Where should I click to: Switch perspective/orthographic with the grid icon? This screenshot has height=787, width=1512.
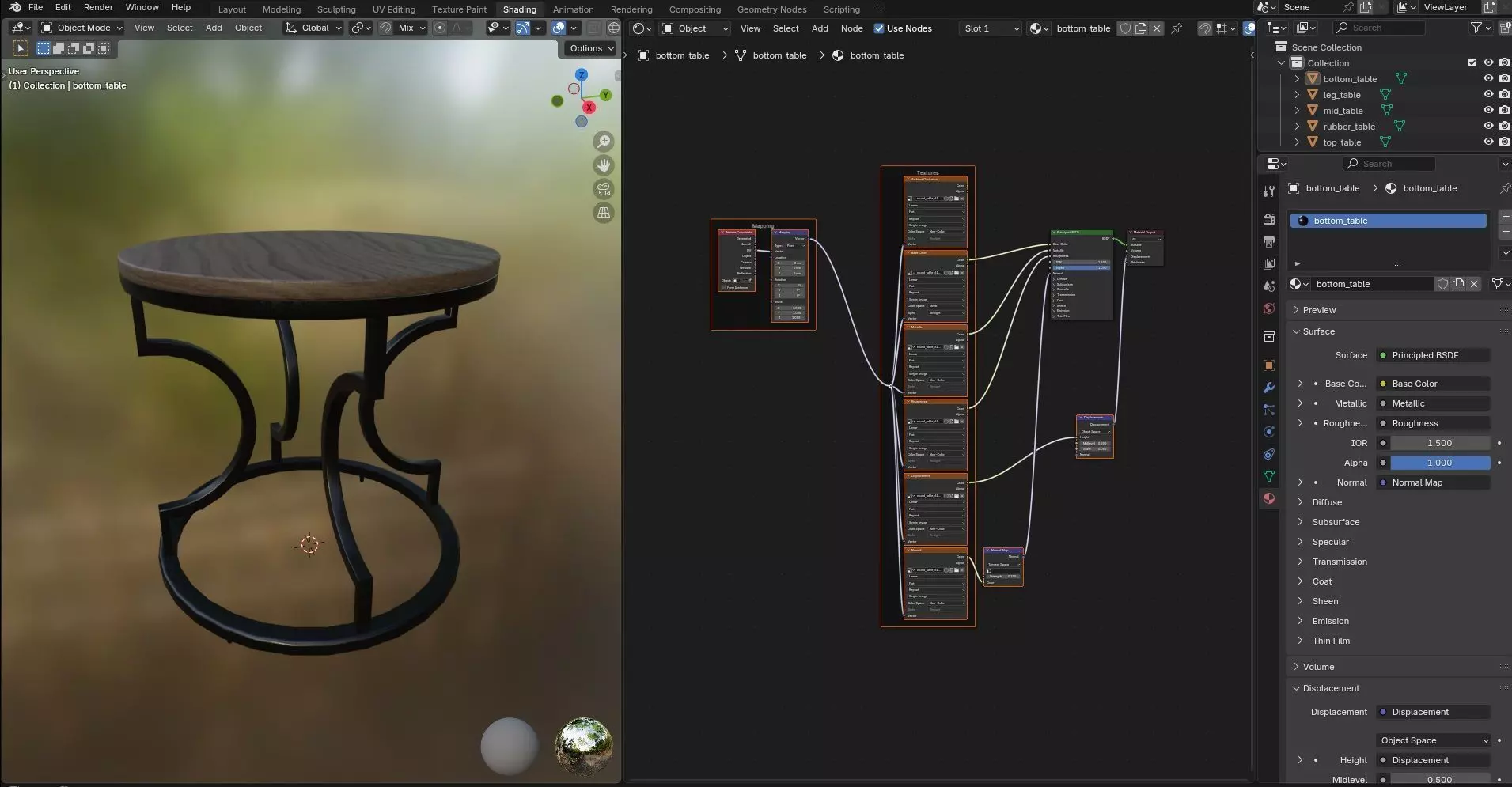pyautogui.click(x=604, y=213)
